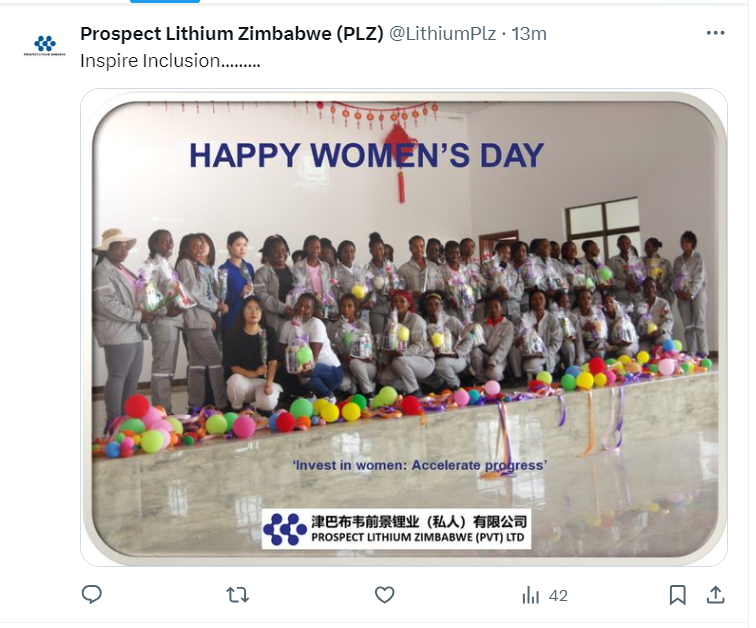Click the 13m timestamp to open the tweet
The image size is (756, 628).
pyautogui.click(x=529, y=34)
